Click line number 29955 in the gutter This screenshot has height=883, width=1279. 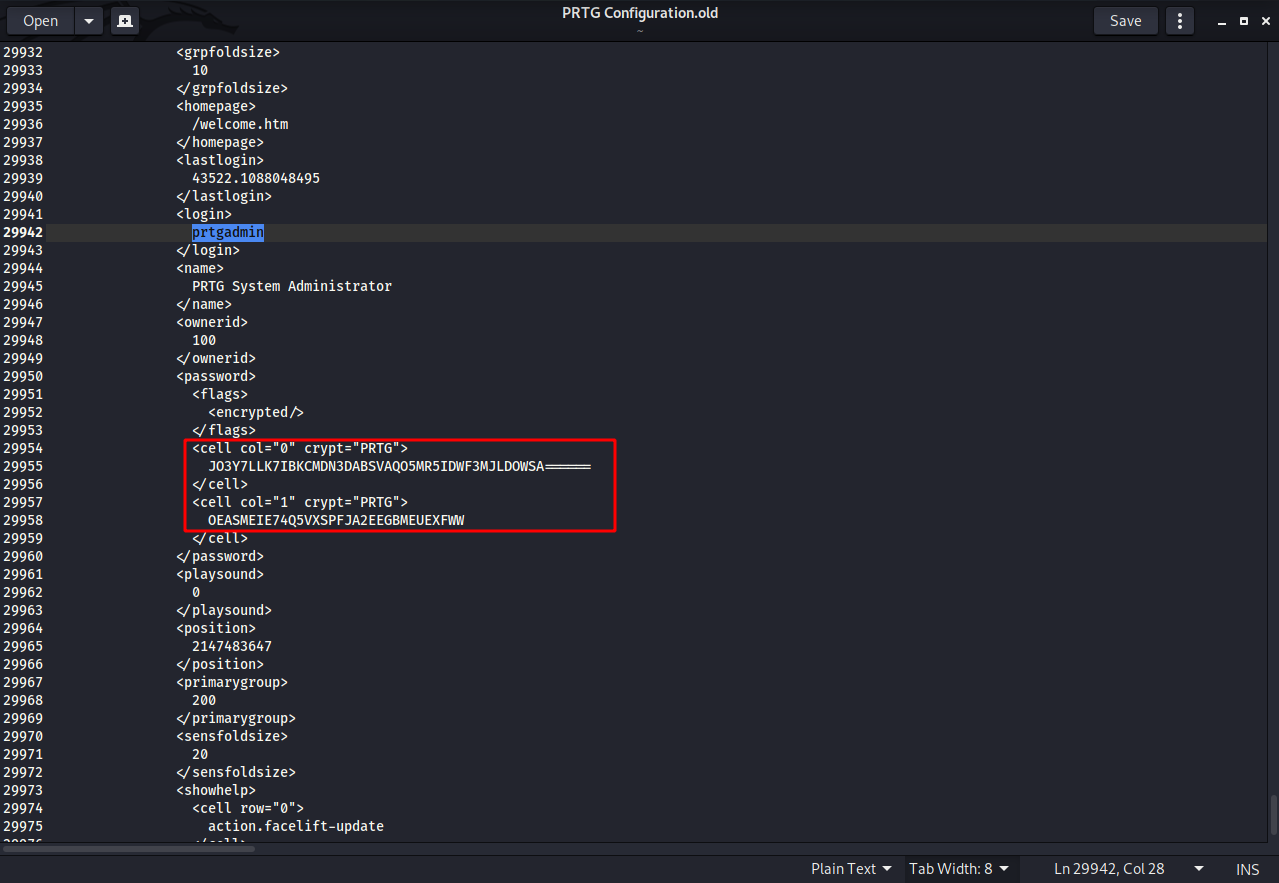tap(23, 466)
